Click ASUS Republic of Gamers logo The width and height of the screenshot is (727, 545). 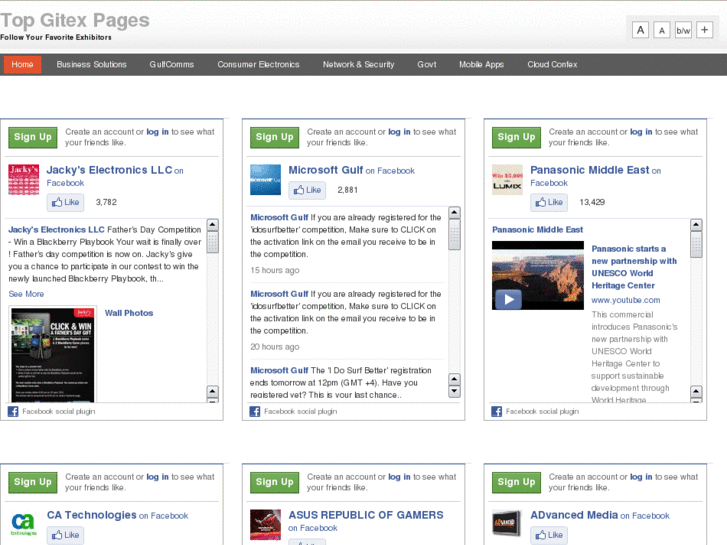tap(266, 525)
